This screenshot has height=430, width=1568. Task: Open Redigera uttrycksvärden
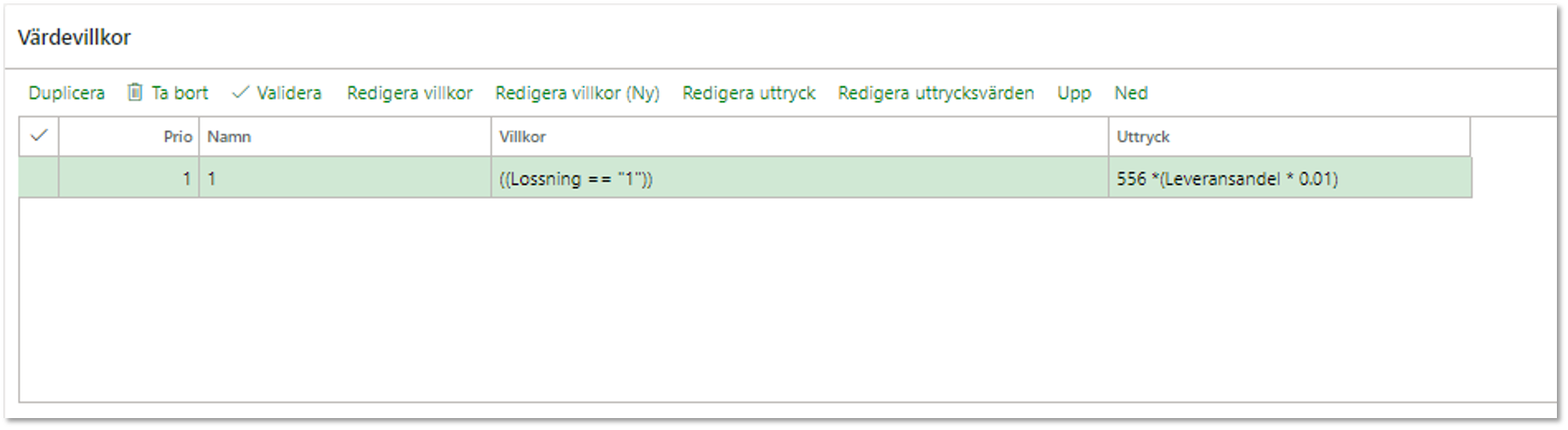click(x=936, y=93)
